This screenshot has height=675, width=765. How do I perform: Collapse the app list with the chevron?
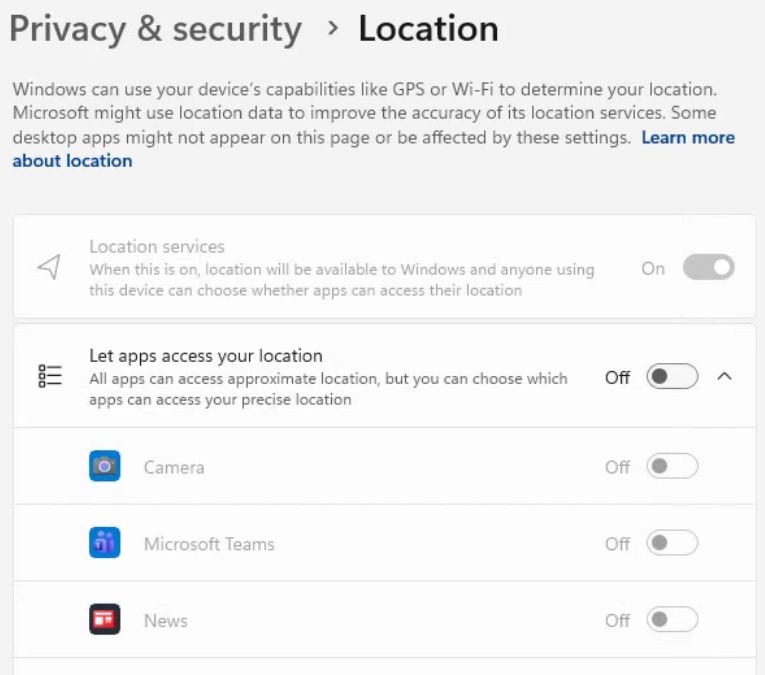click(x=726, y=377)
